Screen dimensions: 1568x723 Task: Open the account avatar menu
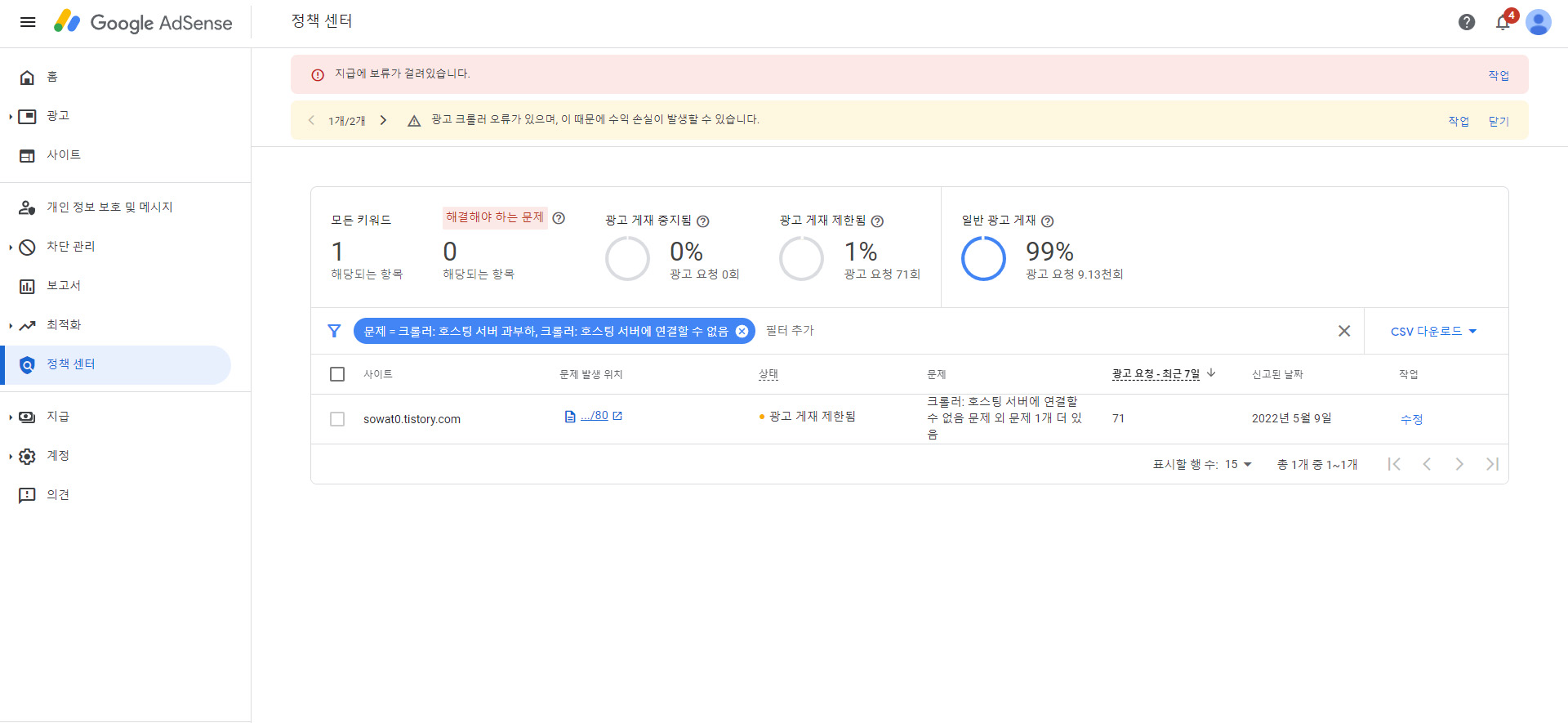1539,22
